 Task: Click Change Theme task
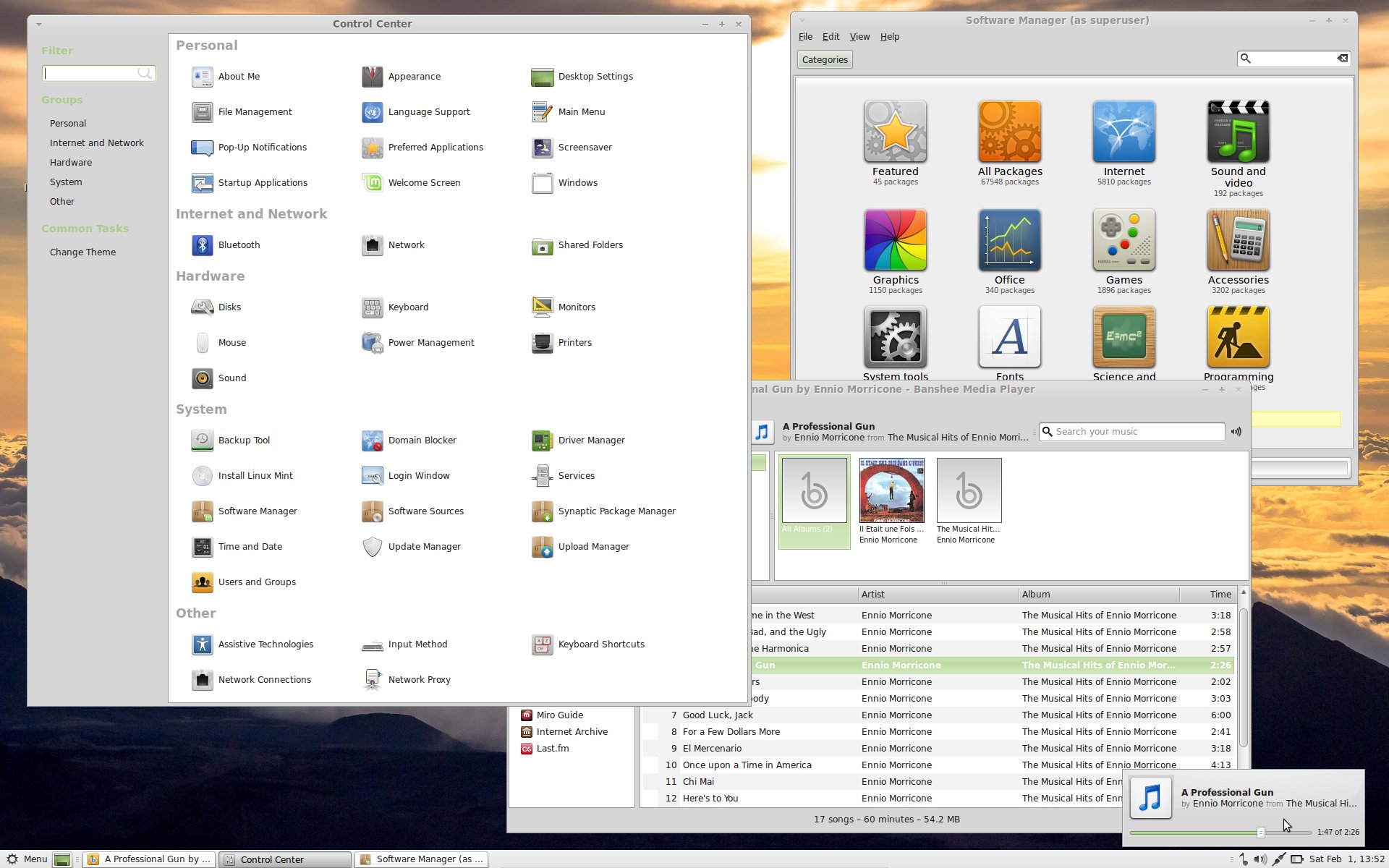click(82, 252)
